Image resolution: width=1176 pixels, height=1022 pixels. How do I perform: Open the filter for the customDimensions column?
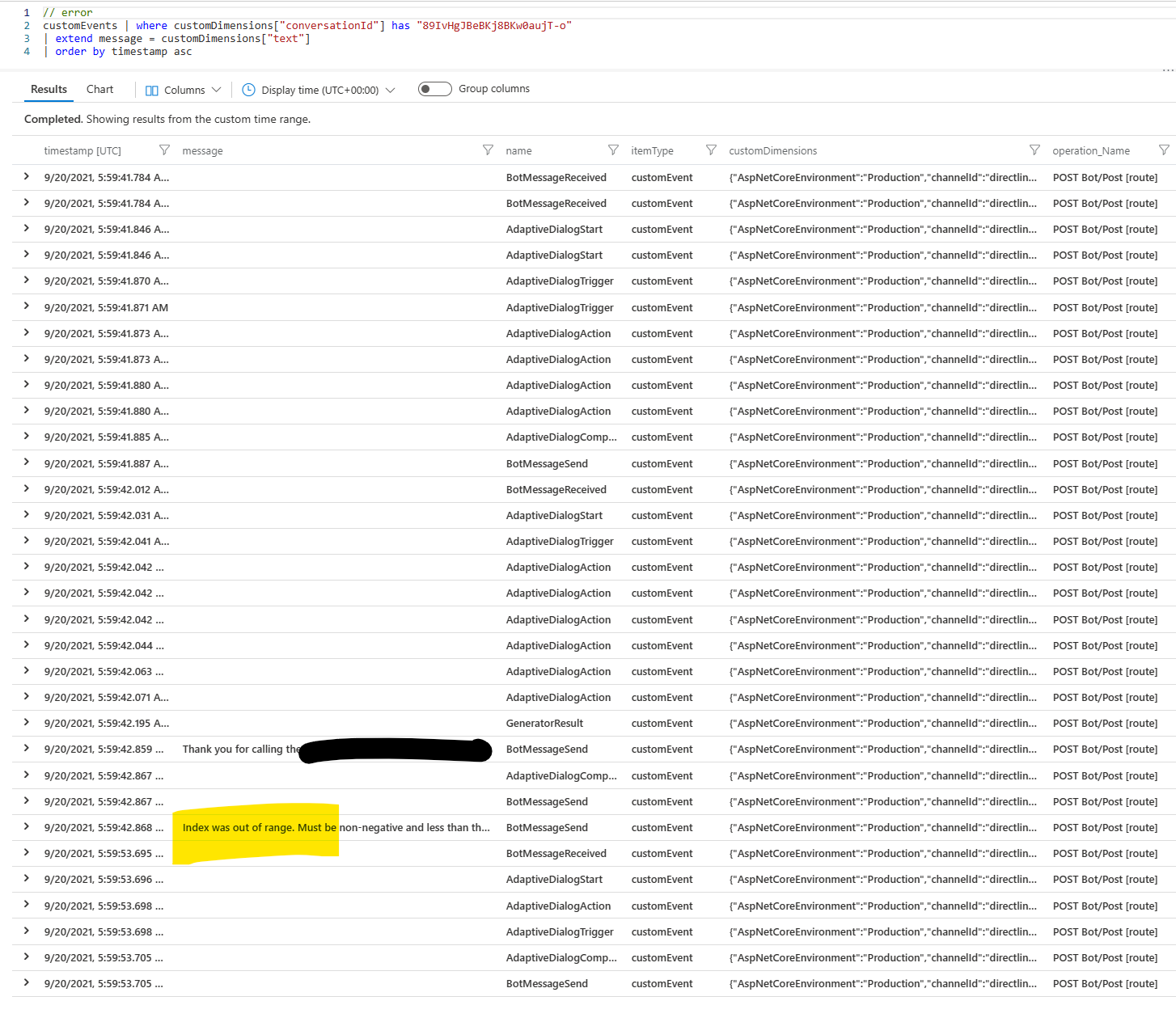point(1035,150)
